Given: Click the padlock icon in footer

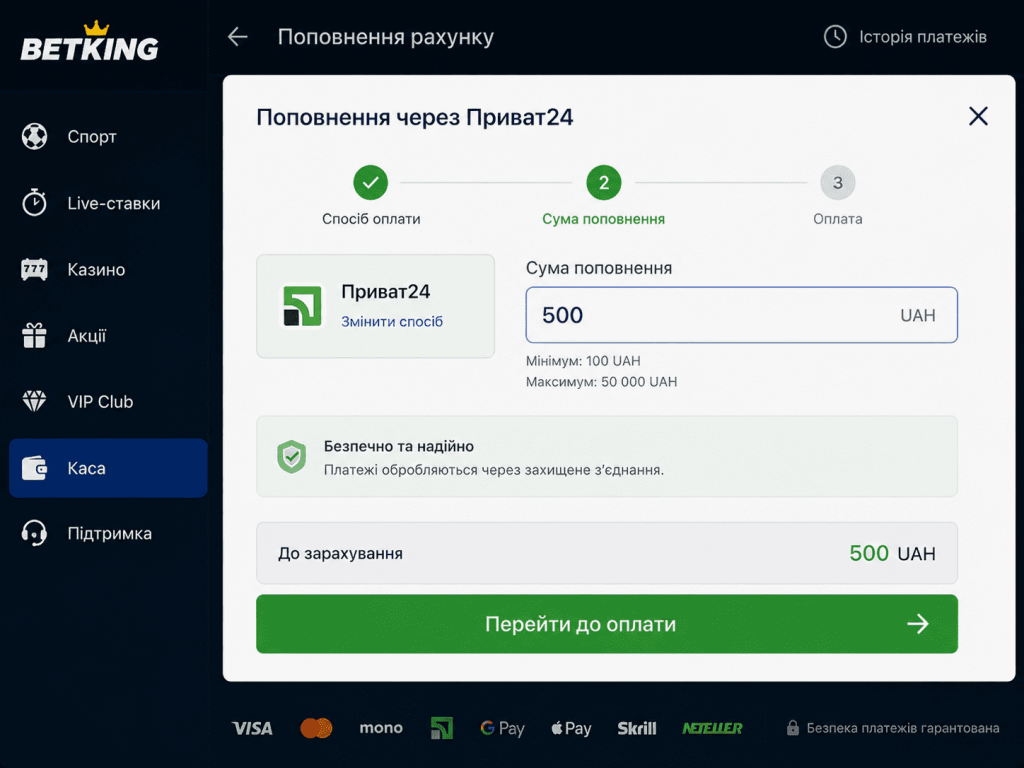Looking at the screenshot, I should coord(793,728).
